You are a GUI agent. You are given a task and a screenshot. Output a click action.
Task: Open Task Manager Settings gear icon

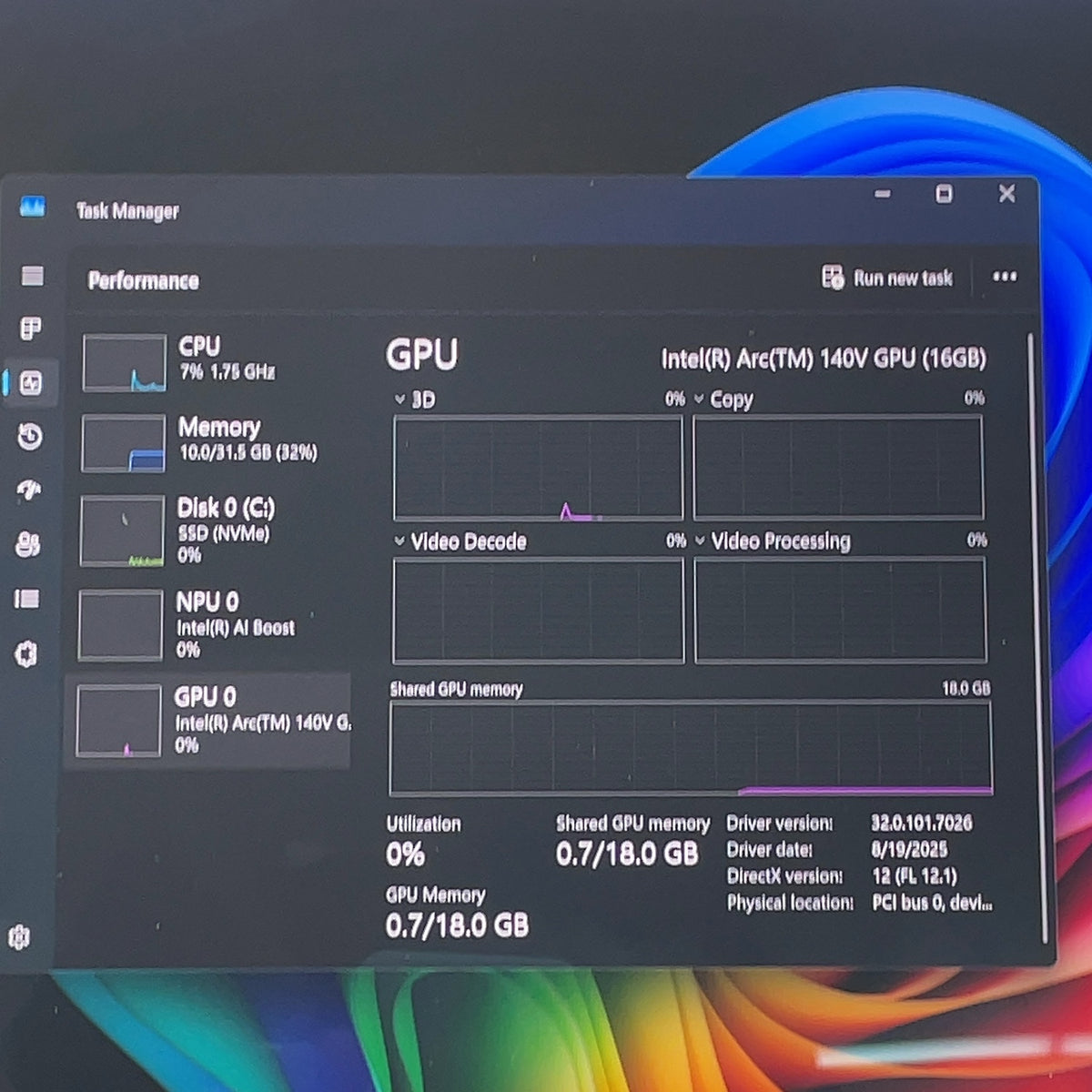pyautogui.click(x=19, y=936)
